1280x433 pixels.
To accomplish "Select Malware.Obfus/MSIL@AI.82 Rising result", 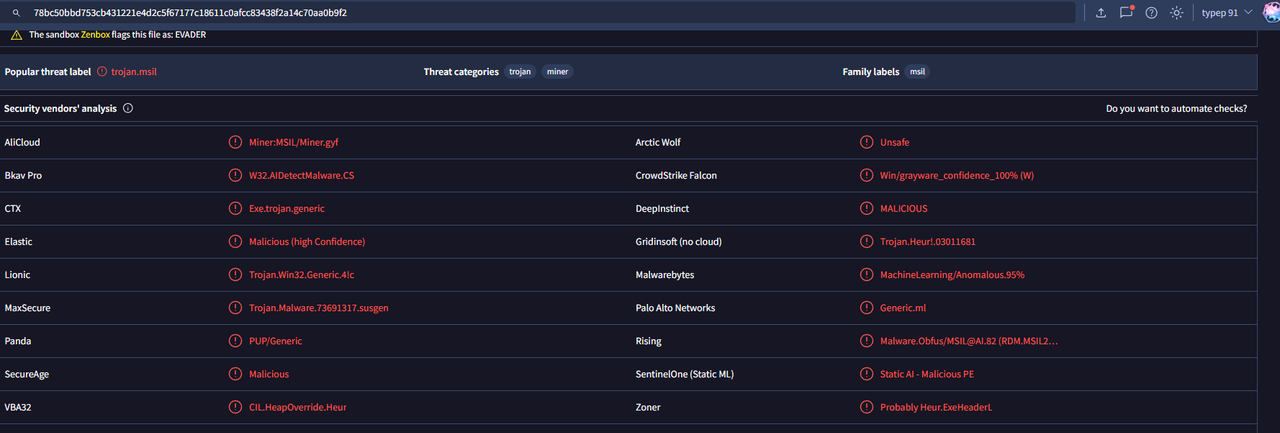I will (969, 341).
